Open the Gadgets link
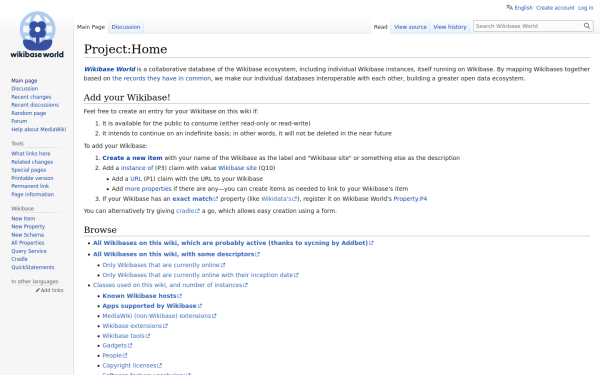 [117, 346]
